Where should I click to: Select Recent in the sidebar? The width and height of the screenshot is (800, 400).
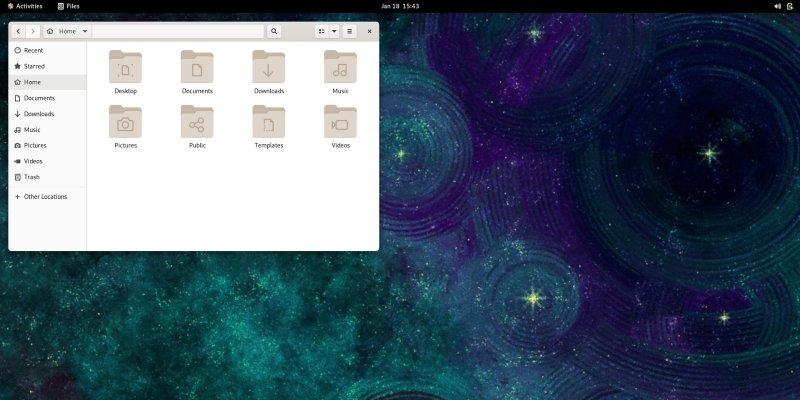tap(33, 50)
